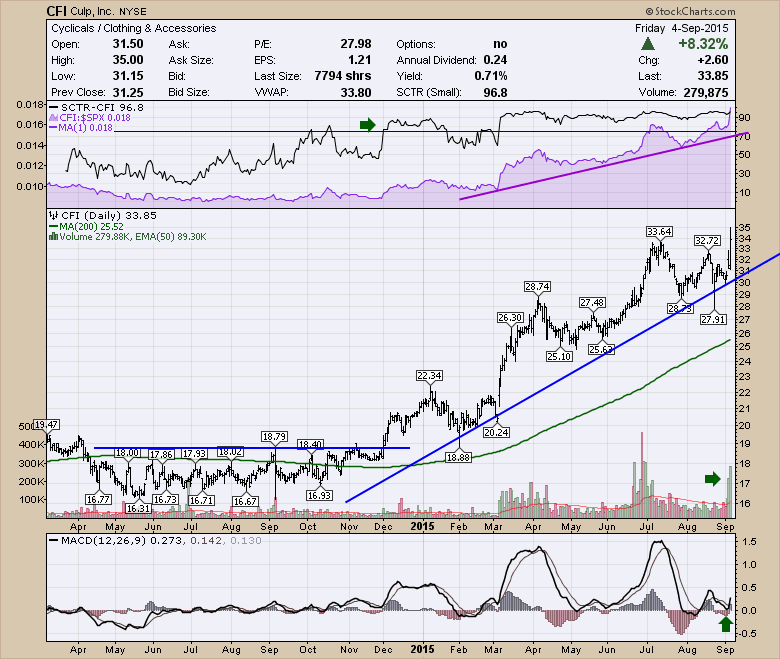Click the Annual Dividend value 0.24

495,60
